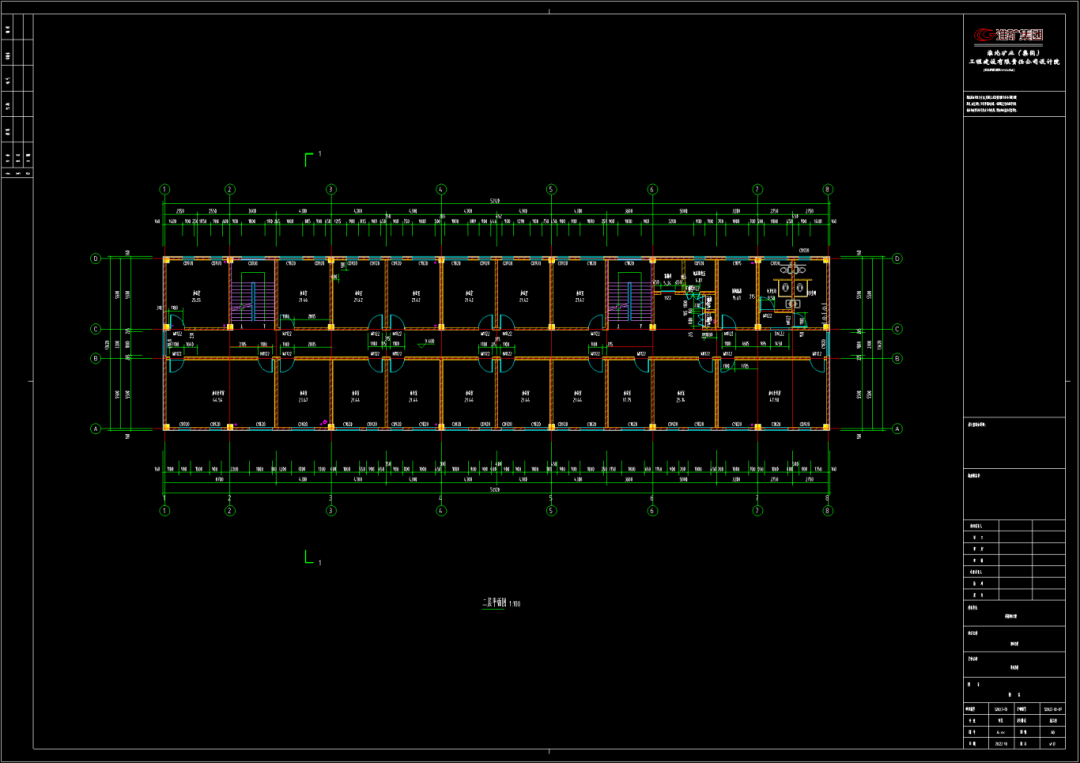
Task: Click section cut marker 1 below the plan
Action: click(311, 559)
